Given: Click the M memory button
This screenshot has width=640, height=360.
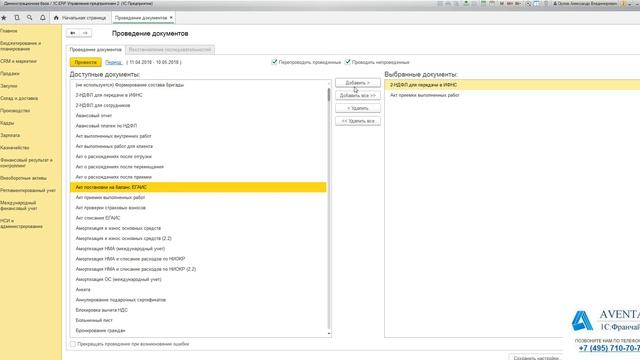Looking at the screenshot, I should (502, 4).
